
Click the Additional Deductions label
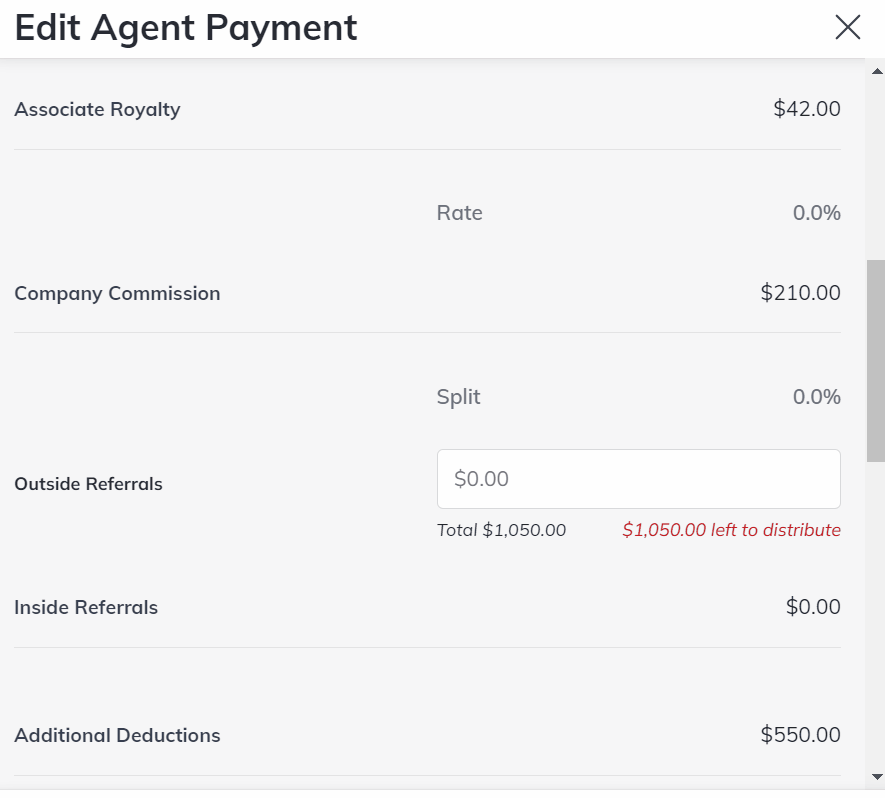tap(117, 736)
